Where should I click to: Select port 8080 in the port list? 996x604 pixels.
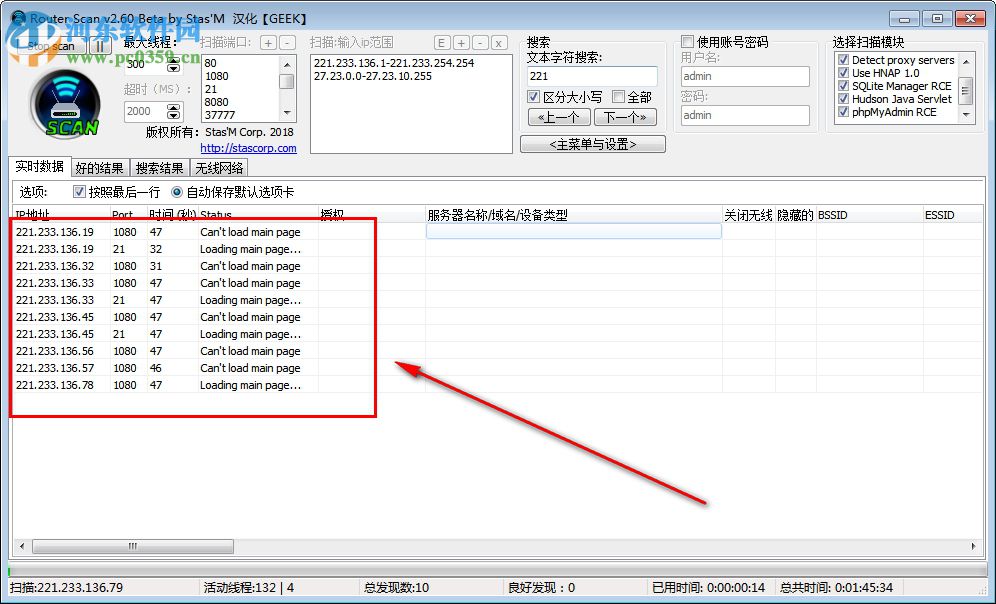[214, 103]
